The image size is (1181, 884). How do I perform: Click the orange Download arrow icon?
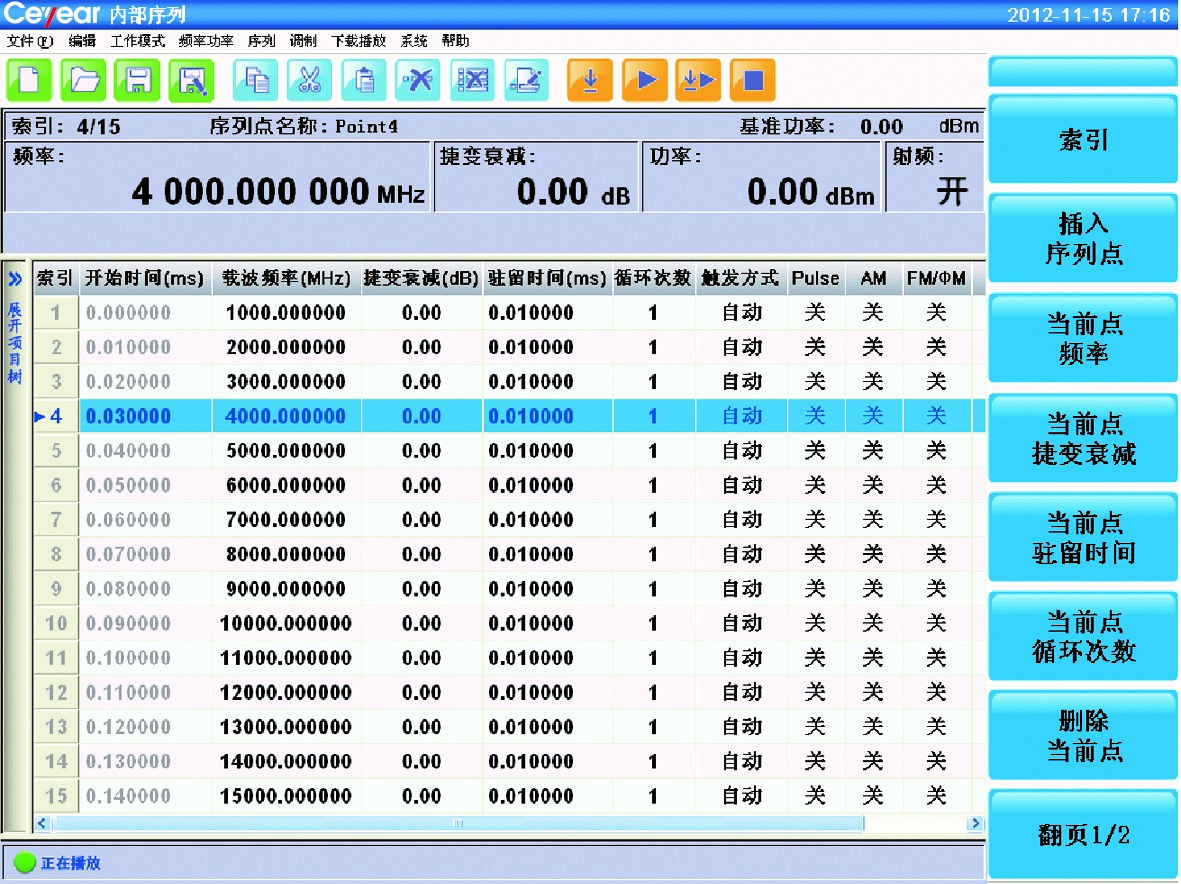pos(590,81)
